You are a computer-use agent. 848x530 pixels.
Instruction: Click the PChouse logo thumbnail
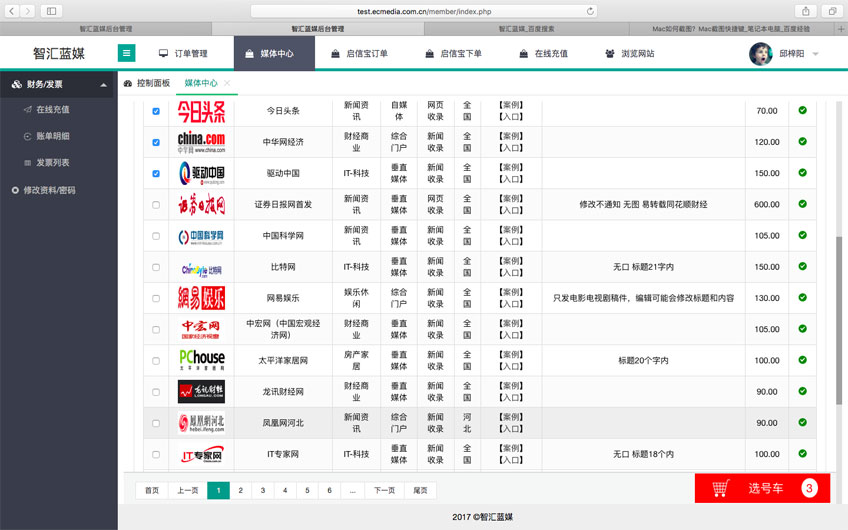point(201,360)
